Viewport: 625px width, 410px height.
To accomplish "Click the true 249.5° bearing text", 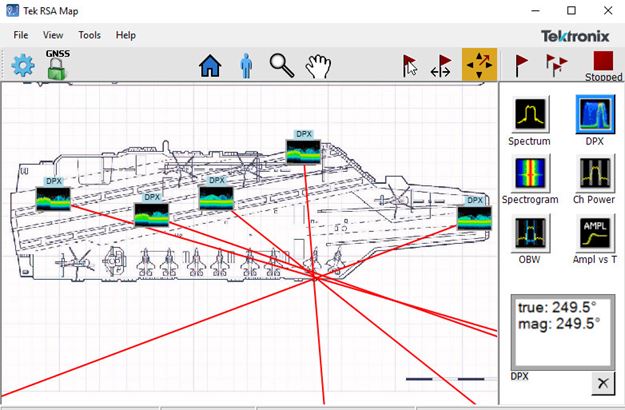I will click(557, 307).
